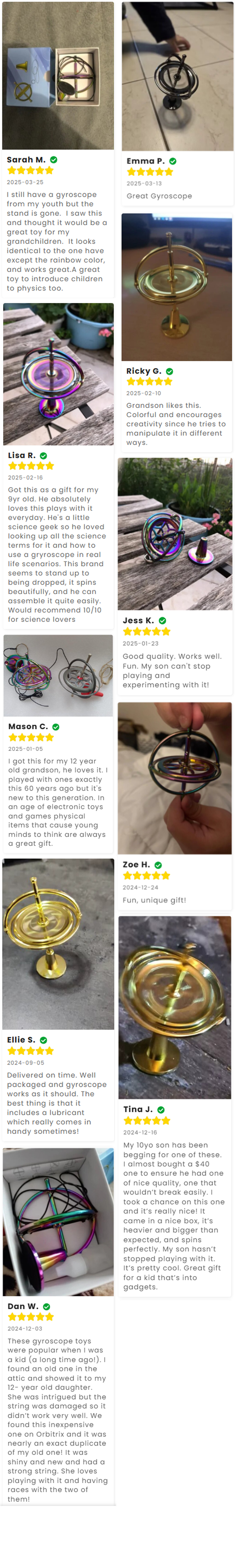Screen dimensions: 235x1568
Task: Click verified badge next to Sarah M.
Action: (x=54, y=160)
